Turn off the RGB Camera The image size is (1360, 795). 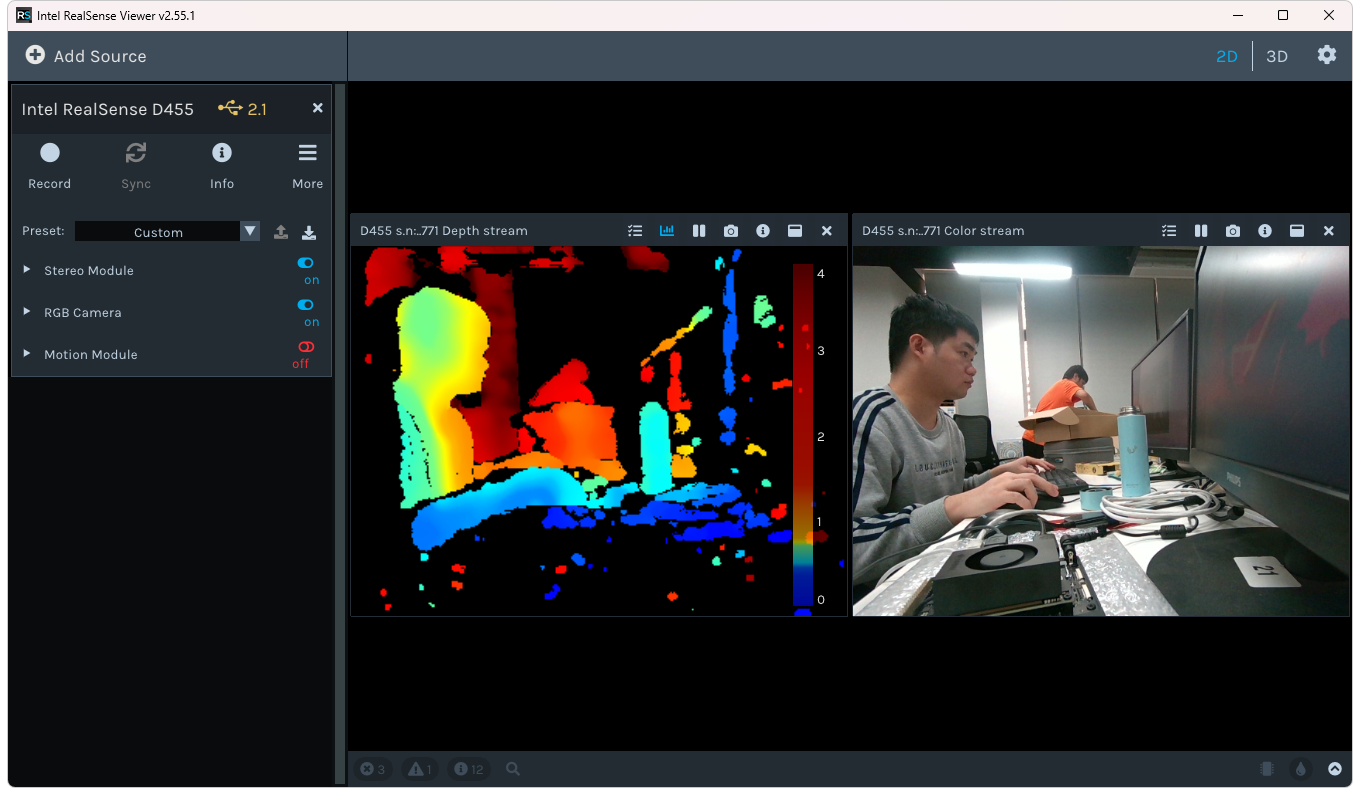305,305
